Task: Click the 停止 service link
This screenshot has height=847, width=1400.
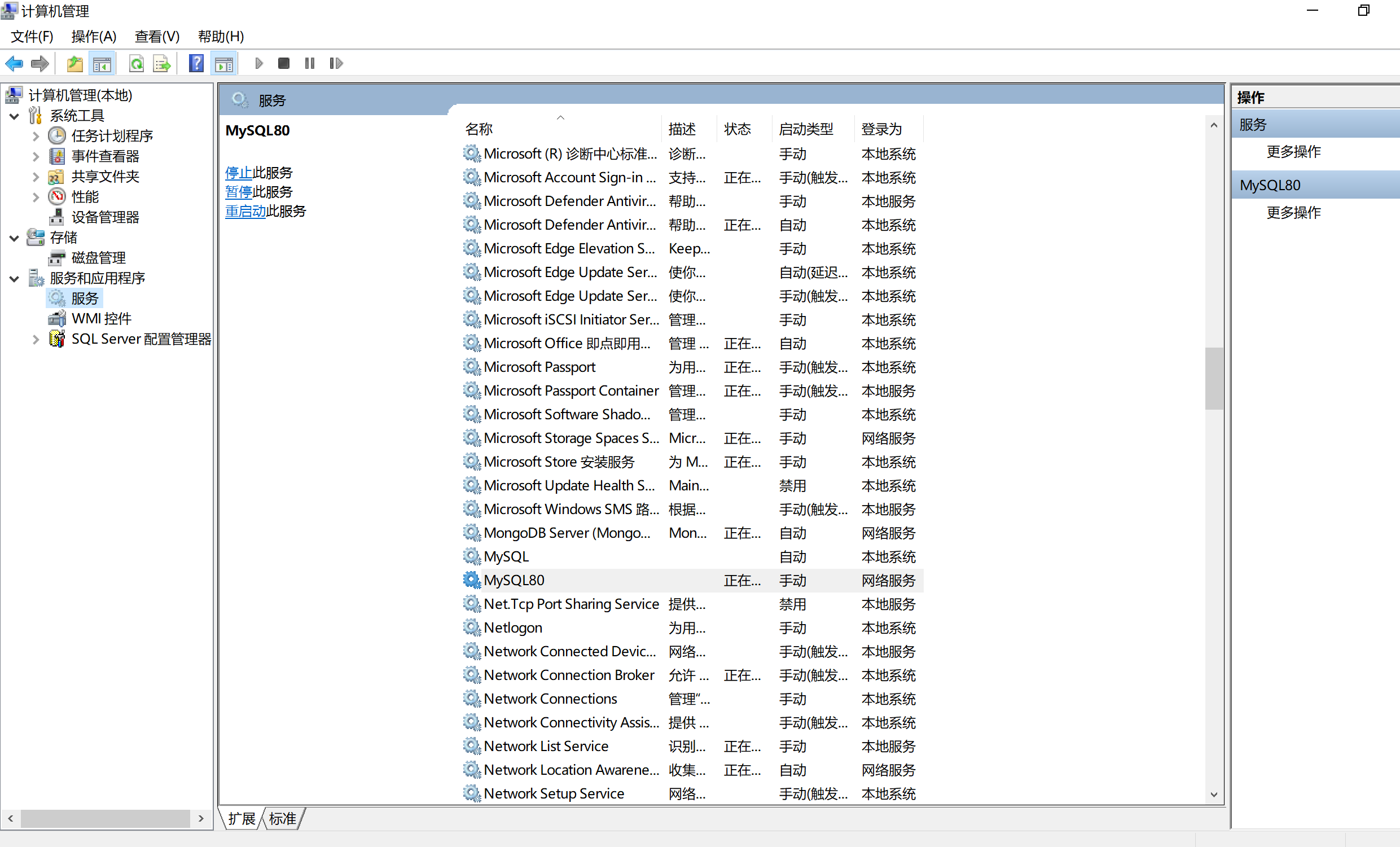Action: [x=239, y=173]
